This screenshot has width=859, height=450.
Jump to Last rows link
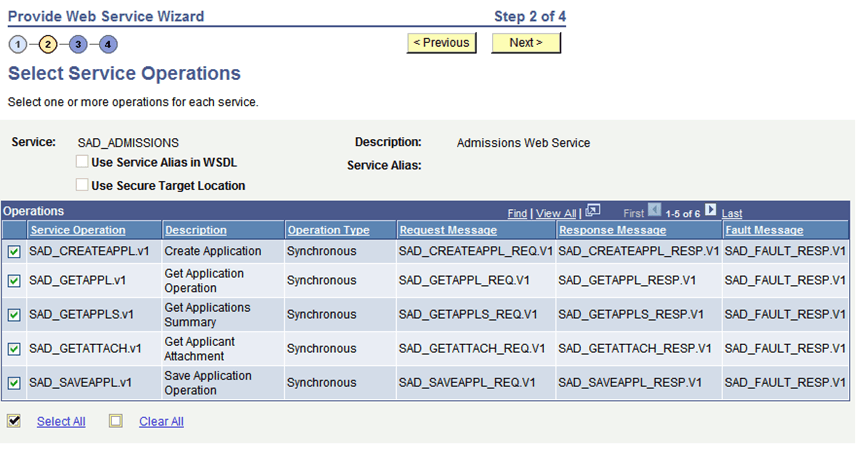732,213
